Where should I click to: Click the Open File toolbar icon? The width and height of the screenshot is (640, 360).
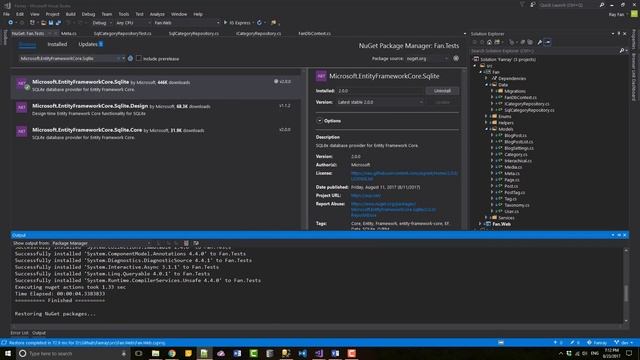coord(43,23)
